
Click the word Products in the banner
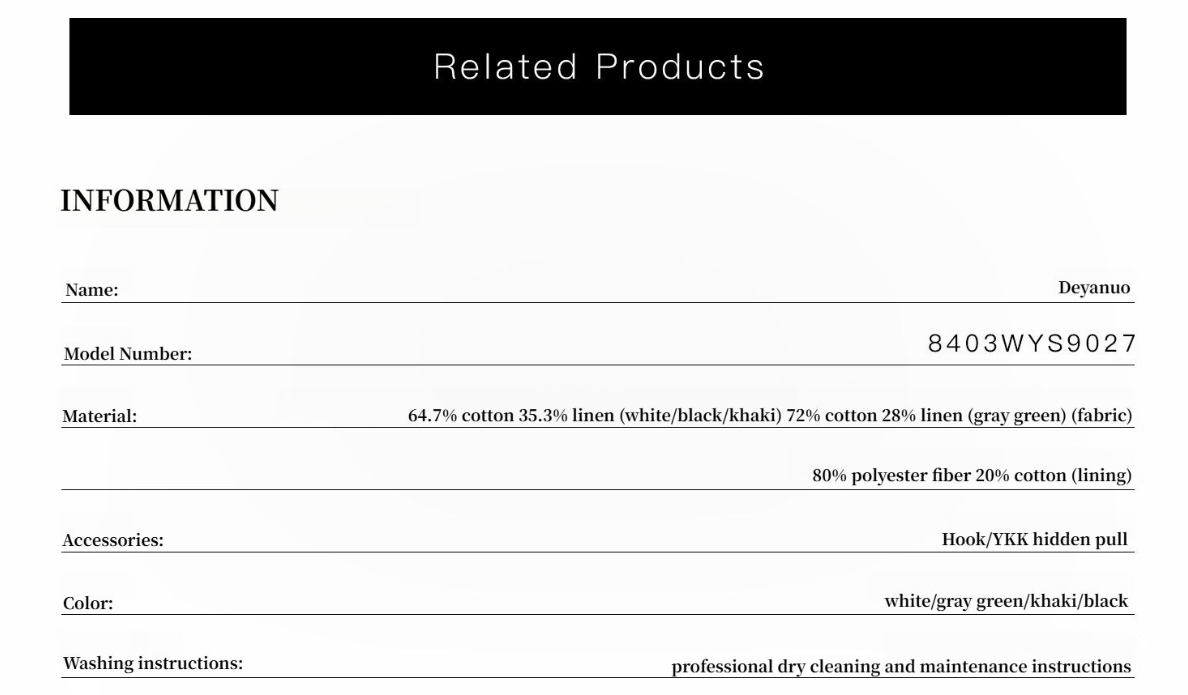[680, 66]
